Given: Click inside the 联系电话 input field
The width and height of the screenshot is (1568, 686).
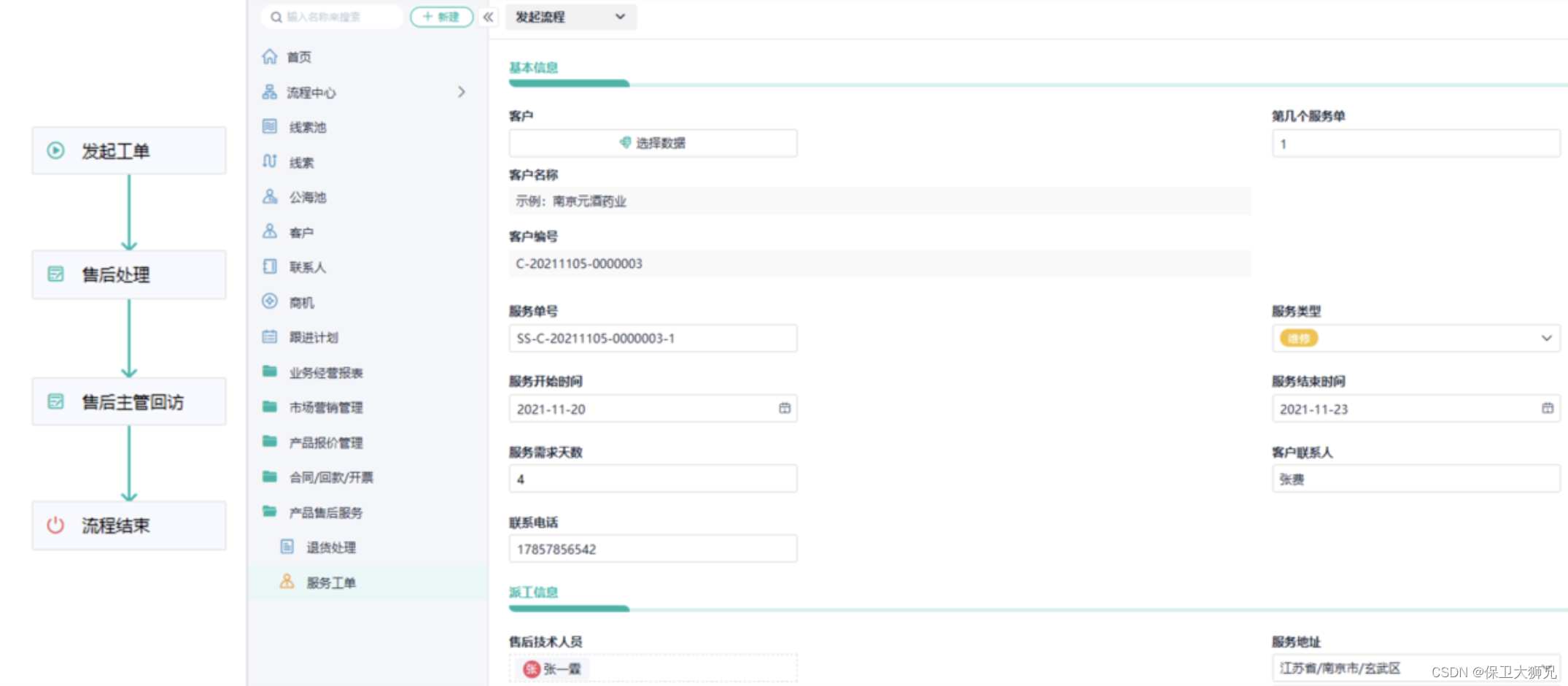Looking at the screenshot, I should (x=653, y=549).
